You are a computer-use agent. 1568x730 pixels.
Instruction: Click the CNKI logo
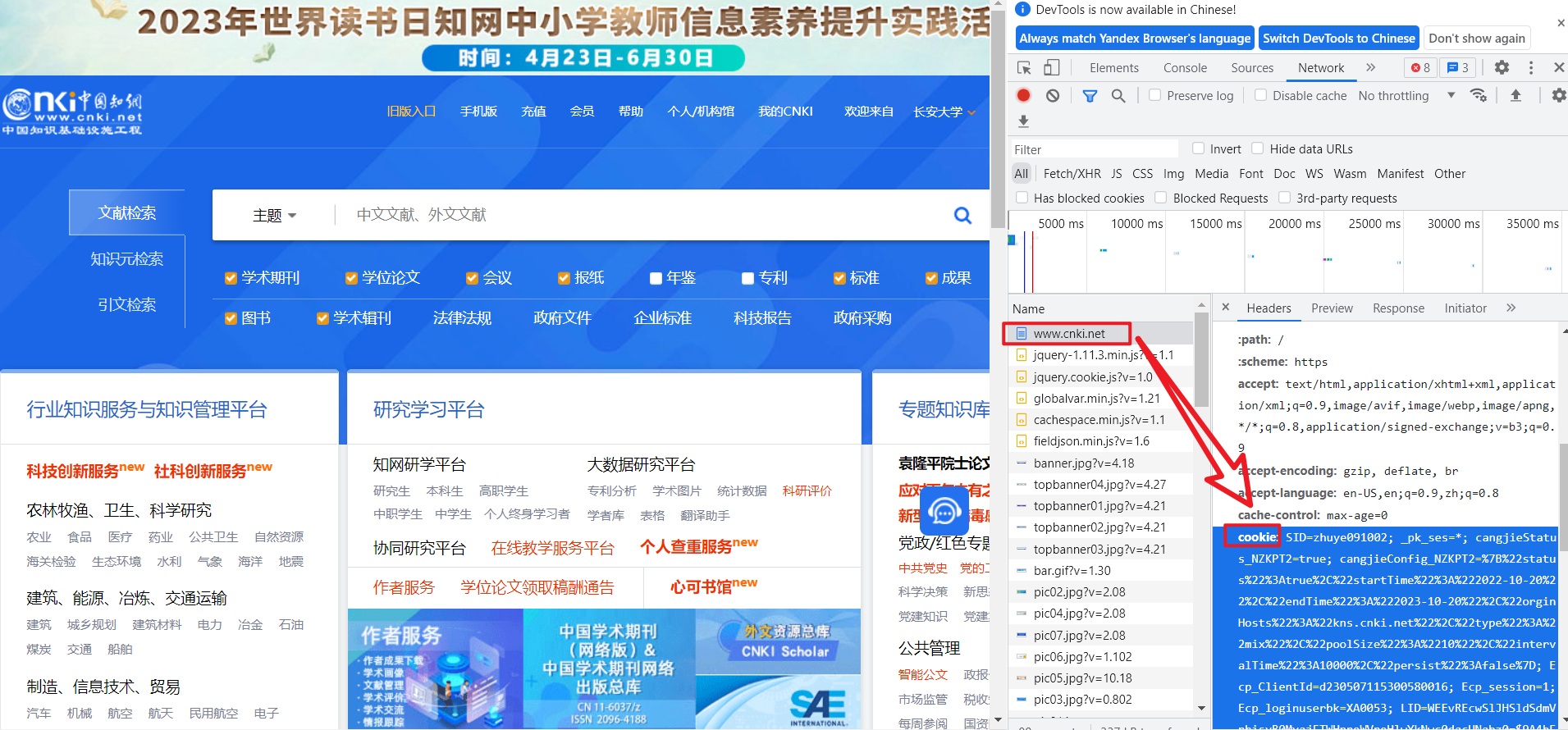[x=72, y=112]
